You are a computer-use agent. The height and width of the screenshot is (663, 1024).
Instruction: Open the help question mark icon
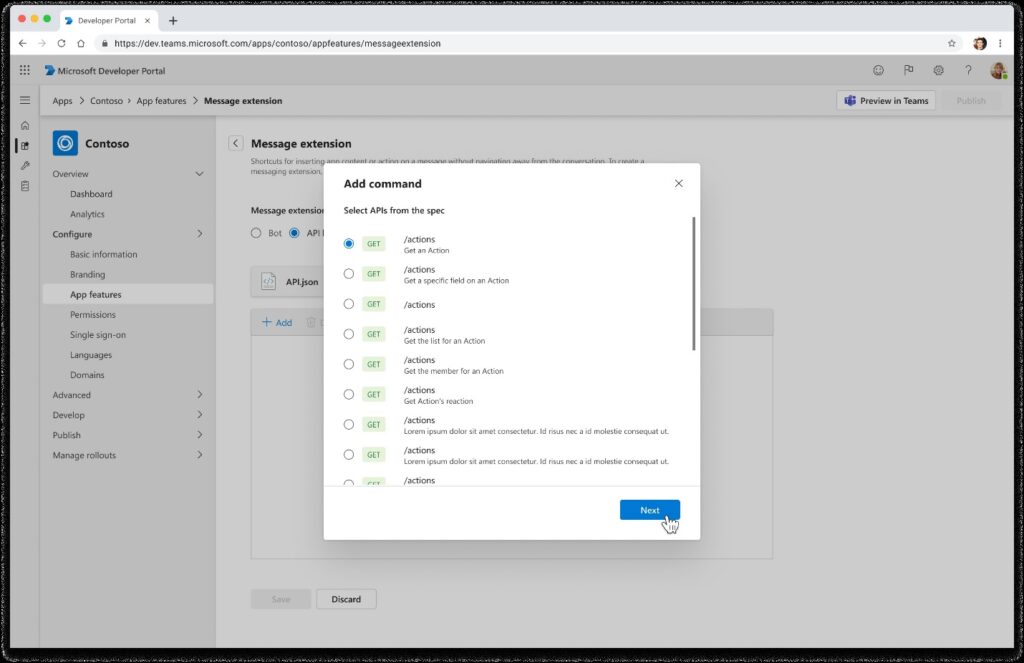pos(968,71)
